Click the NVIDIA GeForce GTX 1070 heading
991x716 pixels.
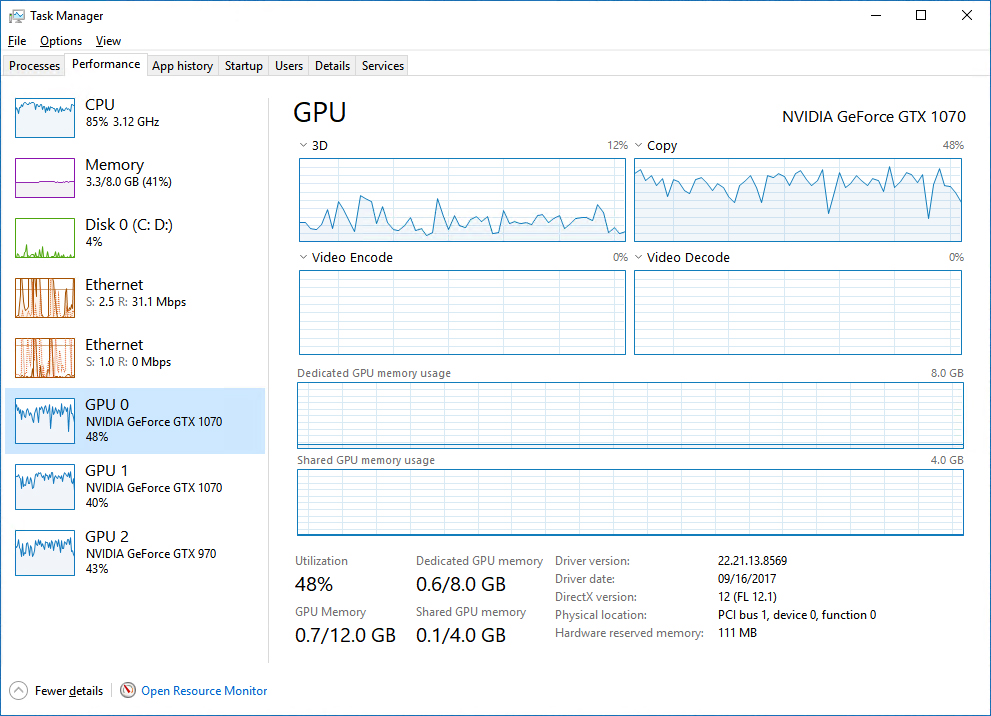(873, 117)
